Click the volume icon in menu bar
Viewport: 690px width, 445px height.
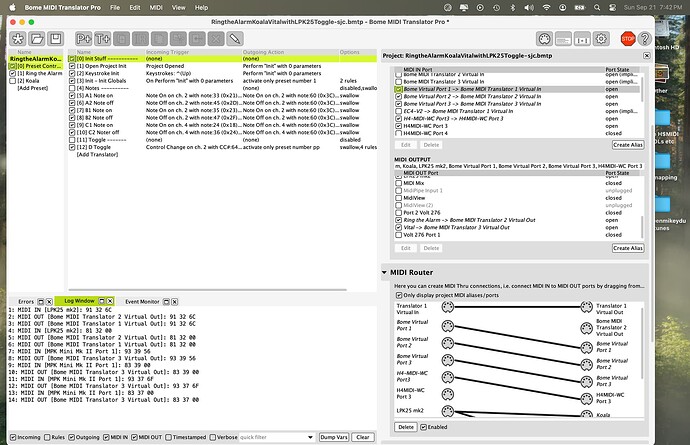(529, 7)
